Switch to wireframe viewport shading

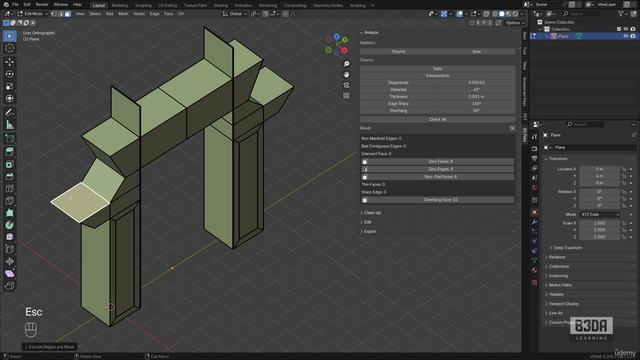[x=495, y=14]
